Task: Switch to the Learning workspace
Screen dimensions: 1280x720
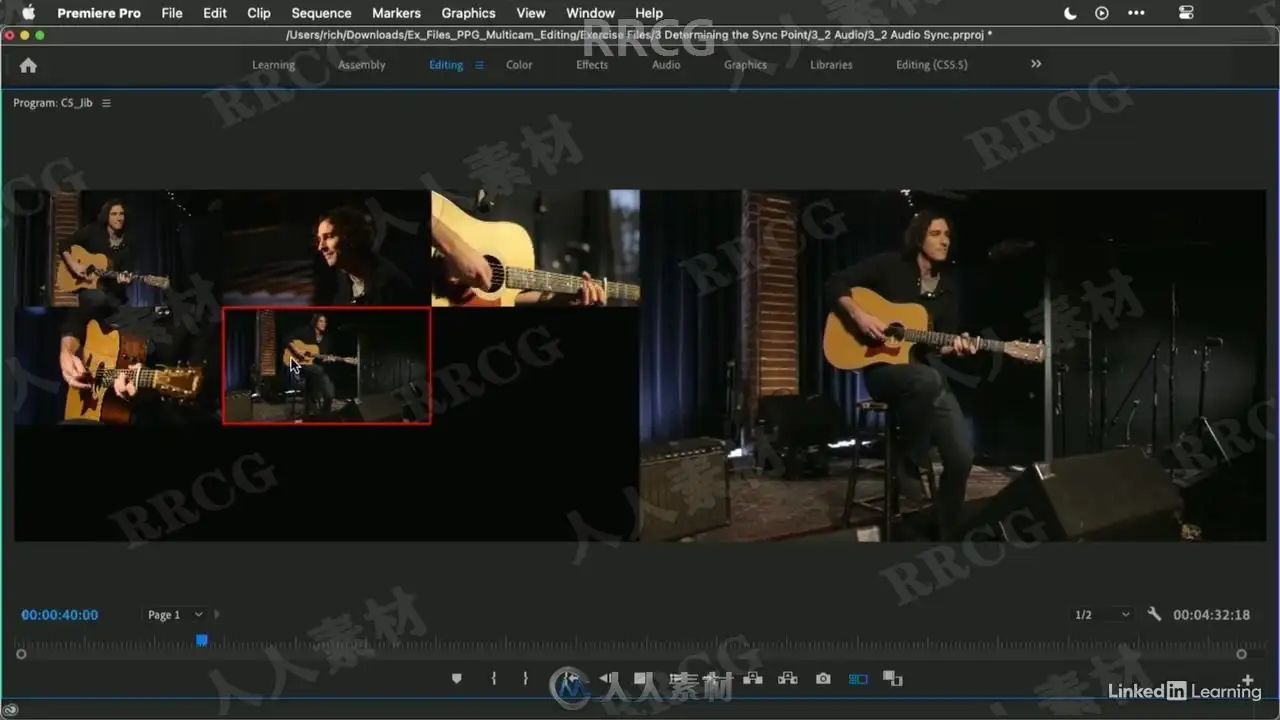Action: [273, 65]
